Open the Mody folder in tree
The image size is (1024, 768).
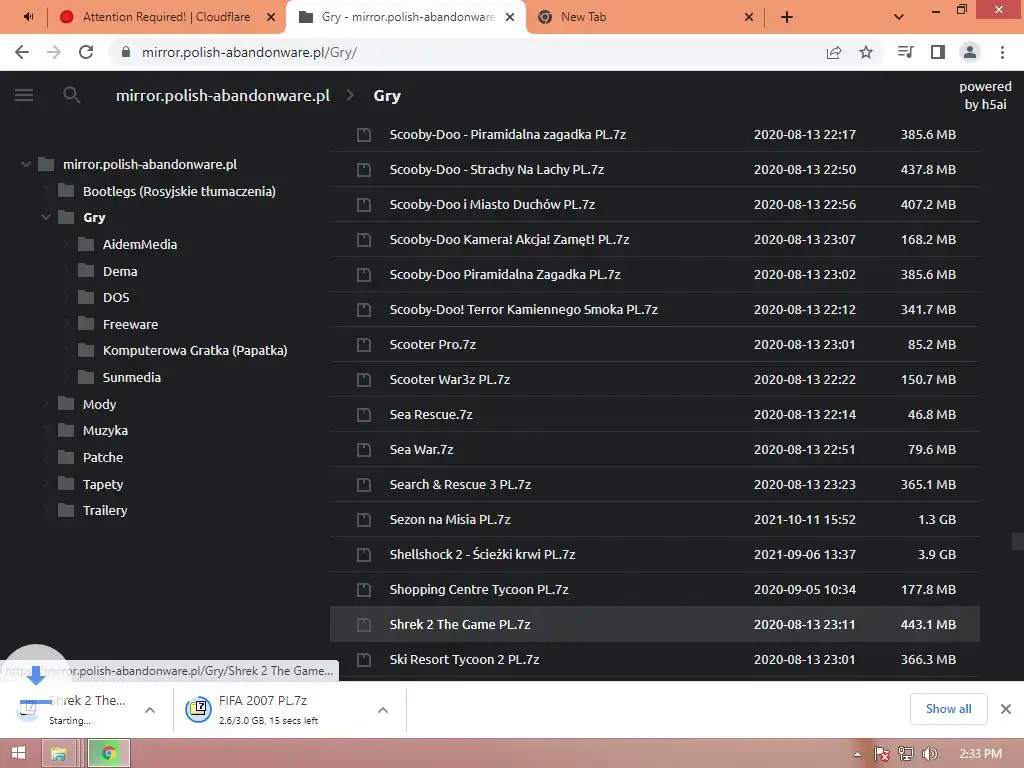point(99,404)
